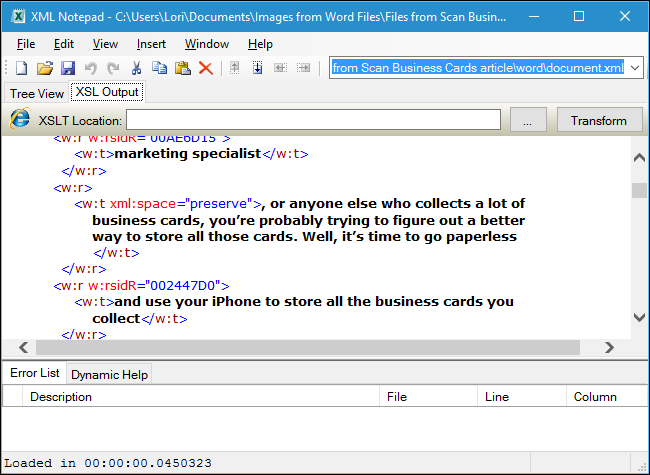Click the 'Loaded in 00:00:00.0450323' status text

[x=108, y=463]
